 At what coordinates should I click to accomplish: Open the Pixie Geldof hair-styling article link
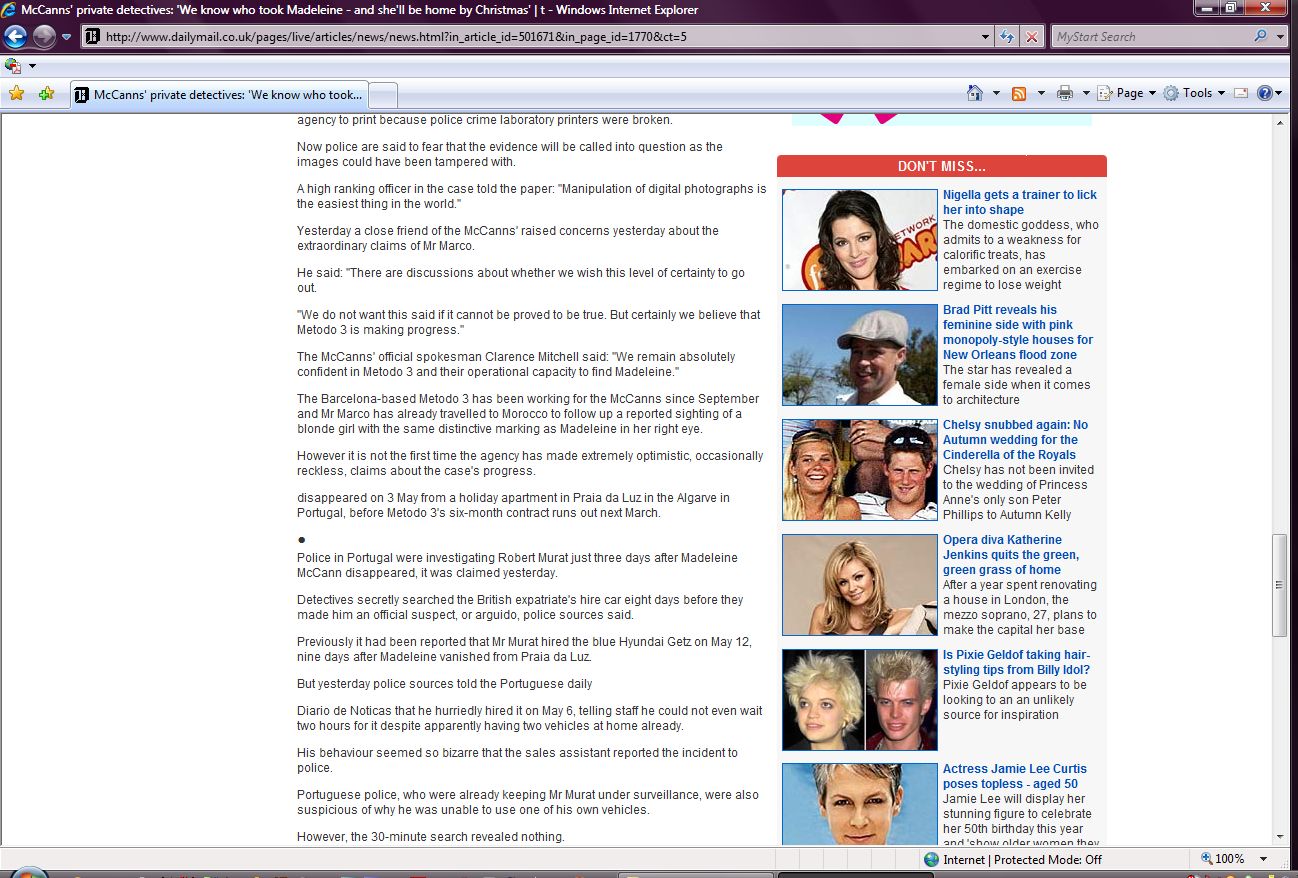coord(1016,662)
